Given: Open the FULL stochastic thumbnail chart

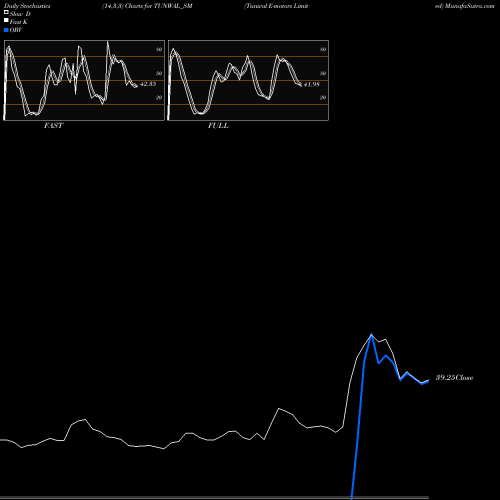Looking at the screenshot, I should (x=248, y=80).
